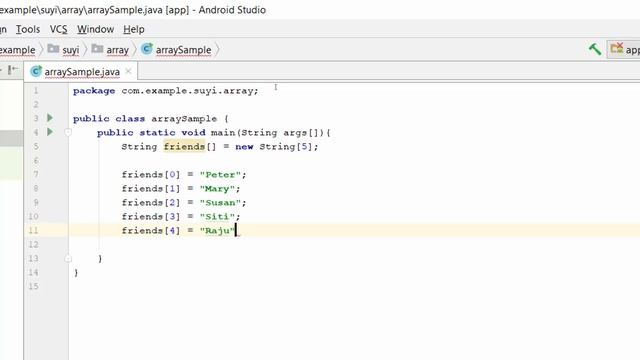Click the suyi folder icon in breadcrumb
This screenshot has width=640, height=360.
pos(53,49)
